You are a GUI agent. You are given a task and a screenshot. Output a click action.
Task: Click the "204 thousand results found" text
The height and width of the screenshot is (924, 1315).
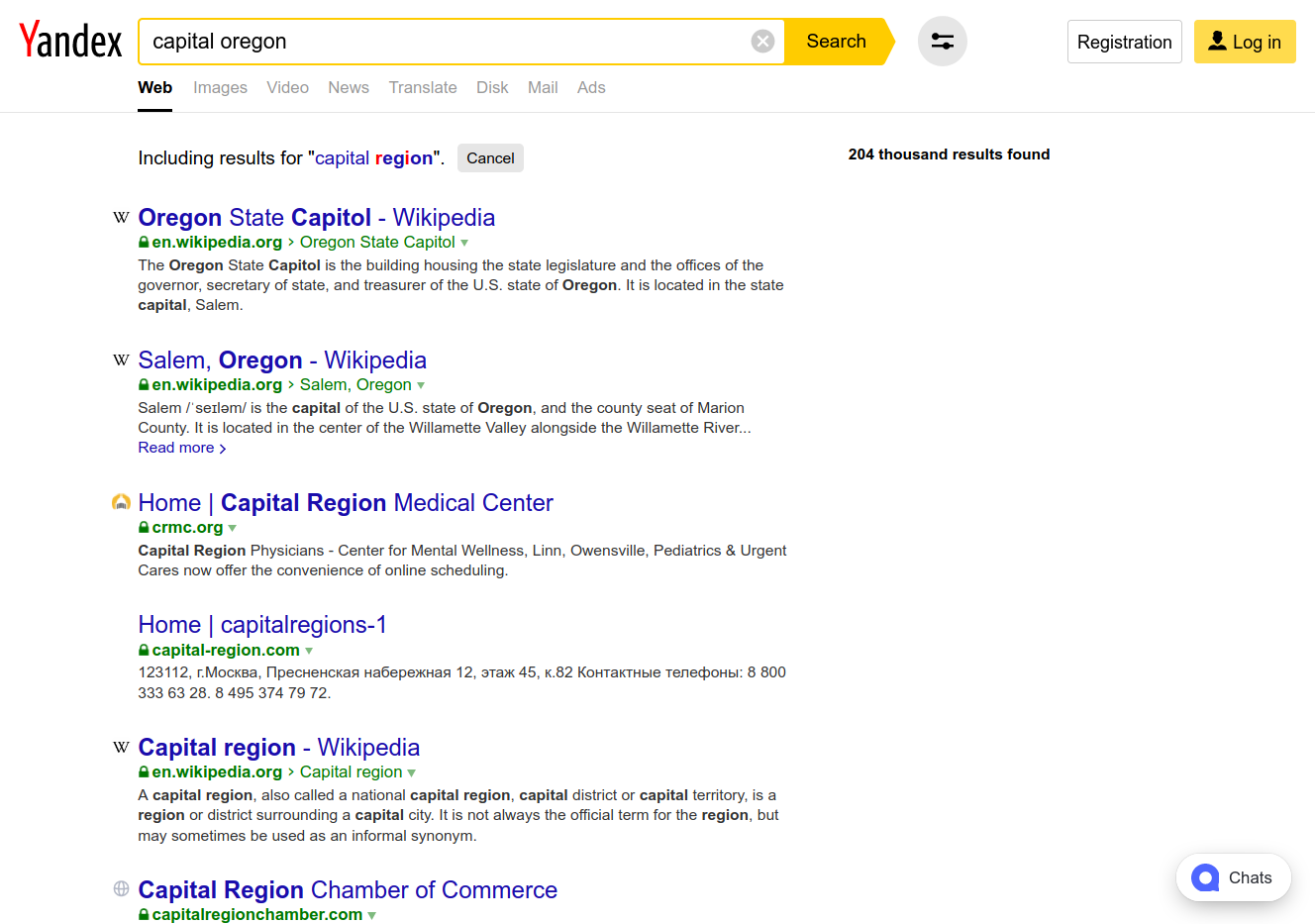[x=949, y=154]
